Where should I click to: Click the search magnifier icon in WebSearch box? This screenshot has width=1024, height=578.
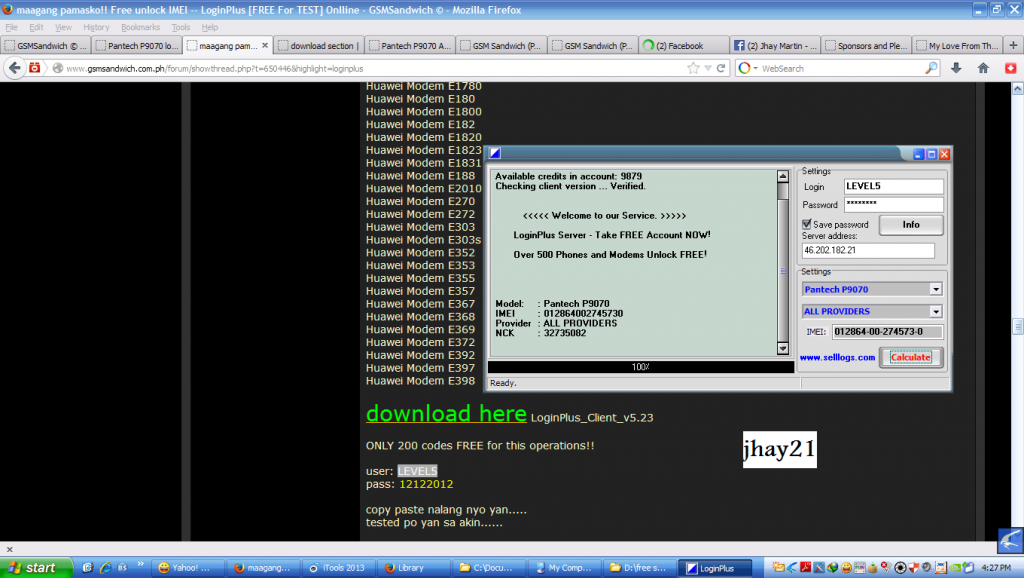(931, 68)
